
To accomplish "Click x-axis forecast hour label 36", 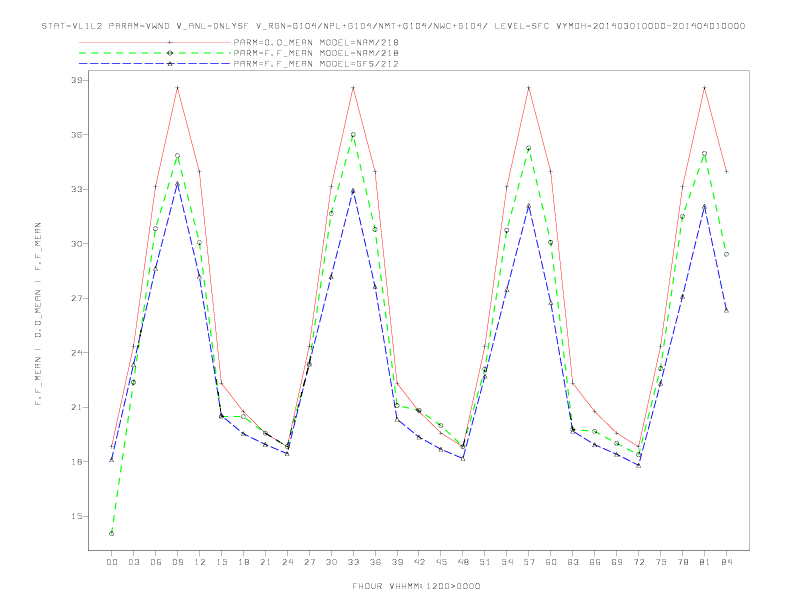I will point(375,562).
